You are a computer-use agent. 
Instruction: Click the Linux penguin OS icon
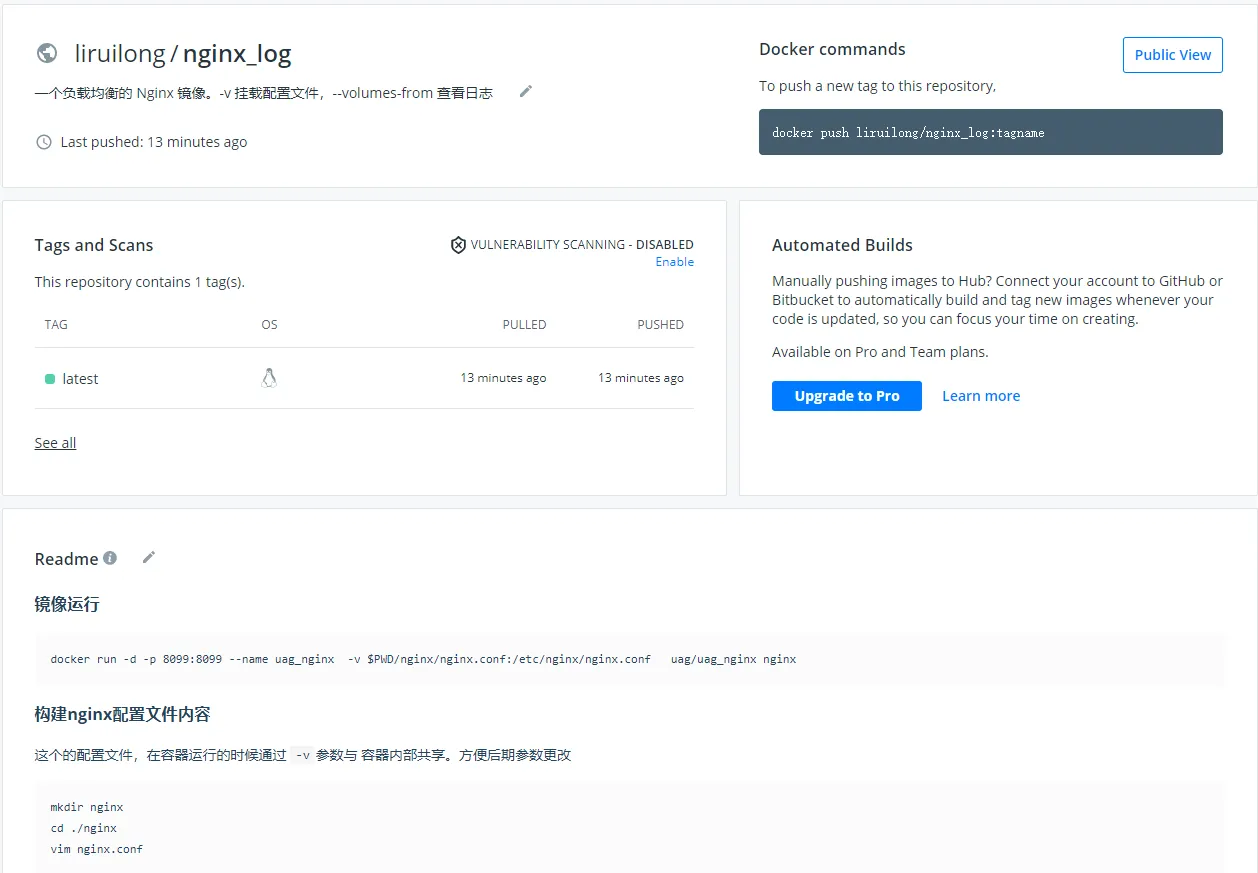click(269, 378)
